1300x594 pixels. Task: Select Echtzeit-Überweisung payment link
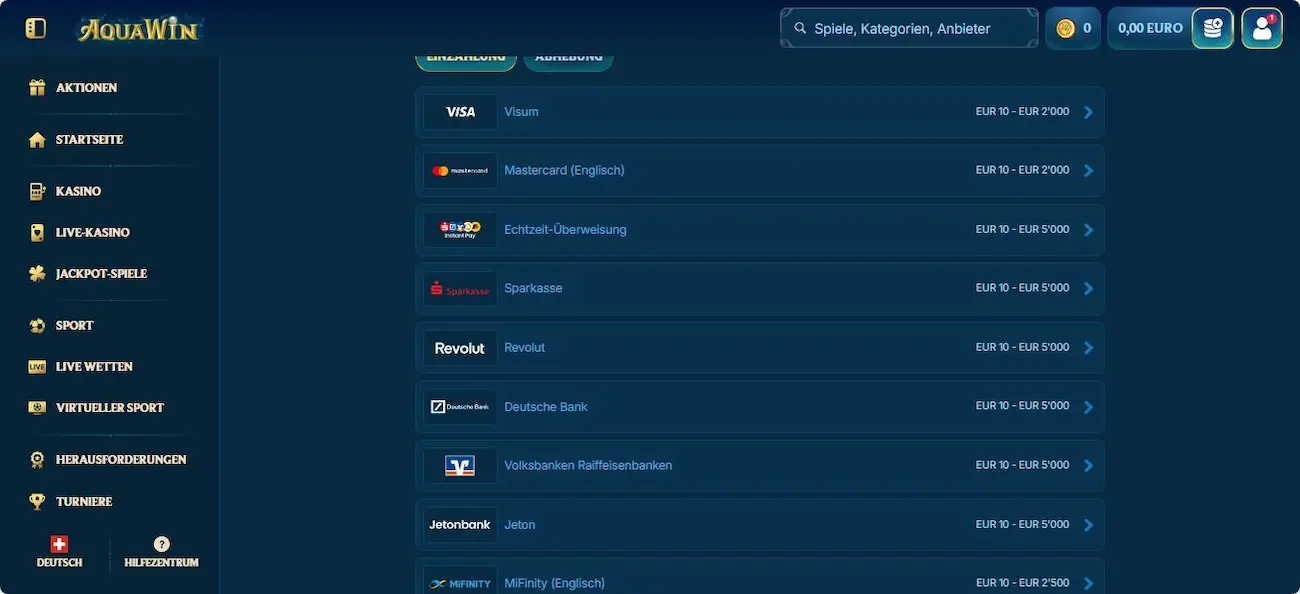(x=565, y=230)
